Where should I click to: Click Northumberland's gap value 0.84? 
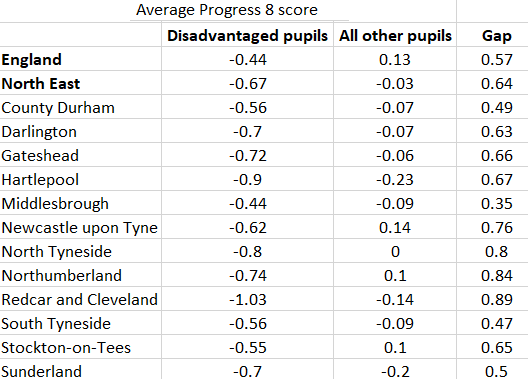tap(497, 275)
